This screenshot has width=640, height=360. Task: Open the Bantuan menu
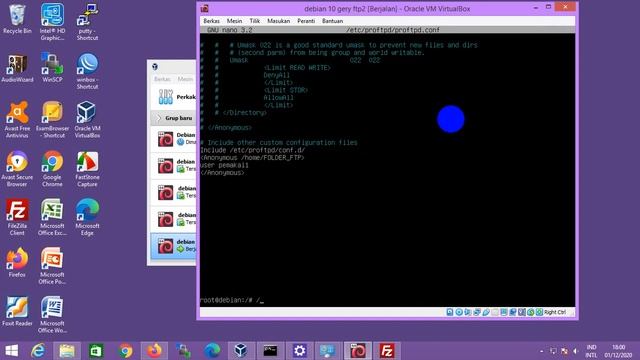[332, 21]
